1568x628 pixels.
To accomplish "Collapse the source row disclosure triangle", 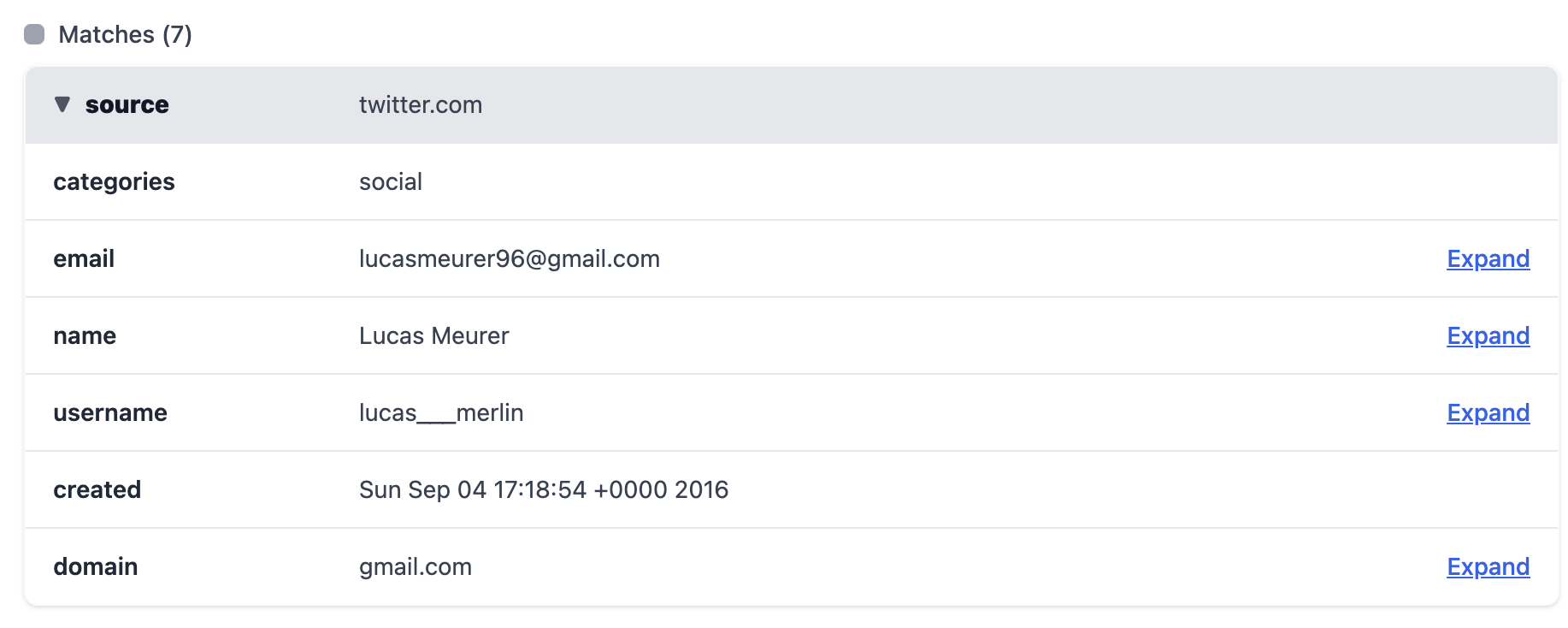I will pos(62,104).
